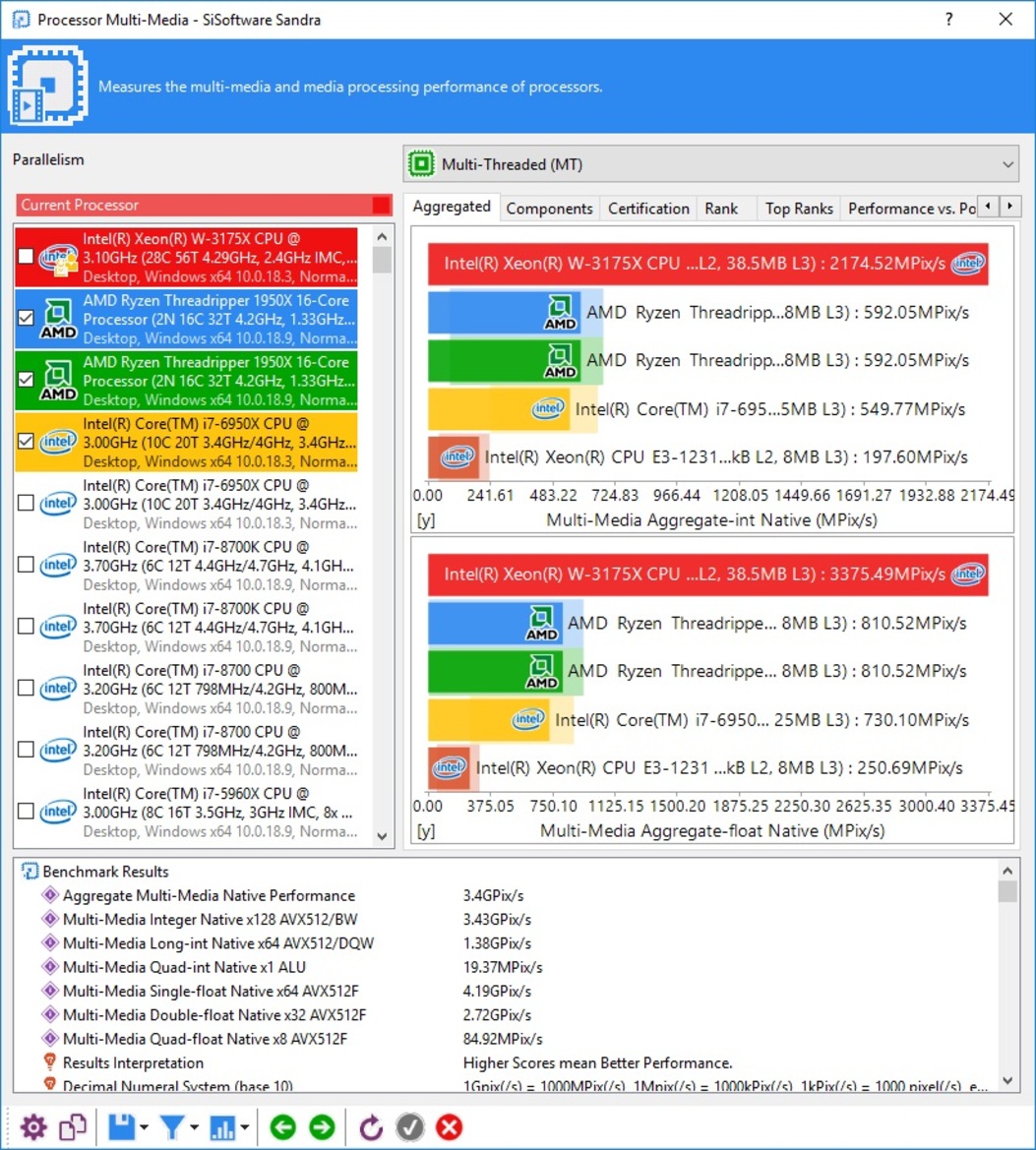Save results with the floppy disk icon
Screen dimensions: 1036x1150
[122, 1127]
